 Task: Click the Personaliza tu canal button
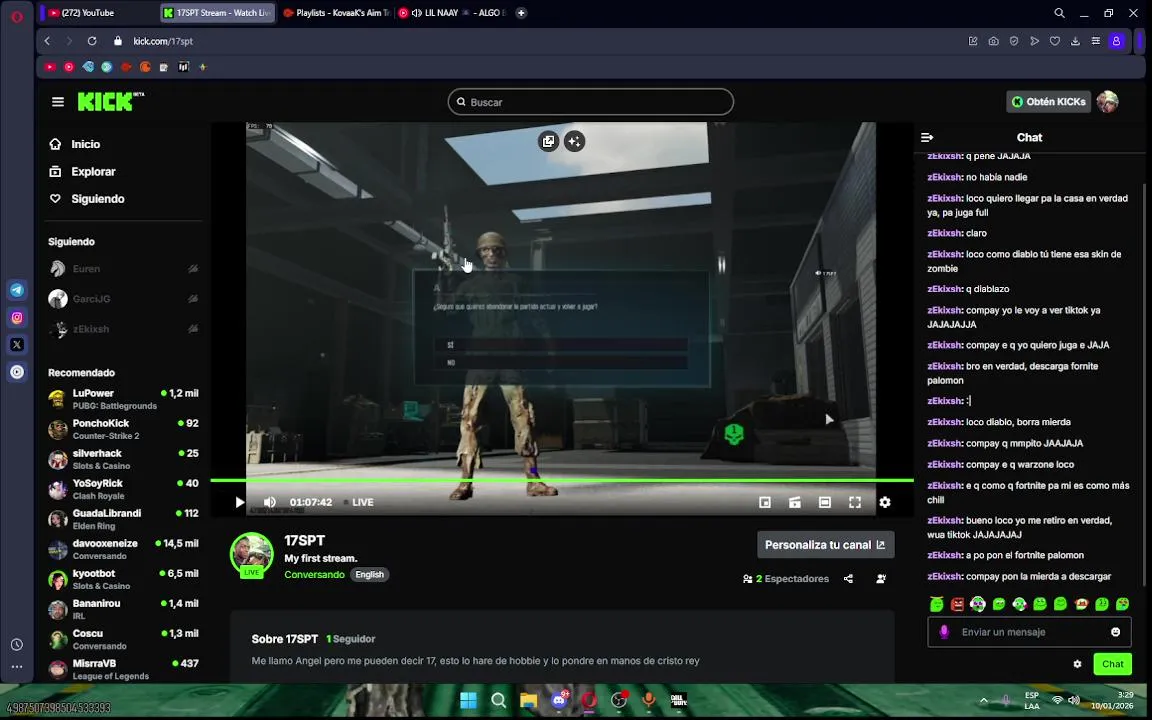tap(825, 544)
